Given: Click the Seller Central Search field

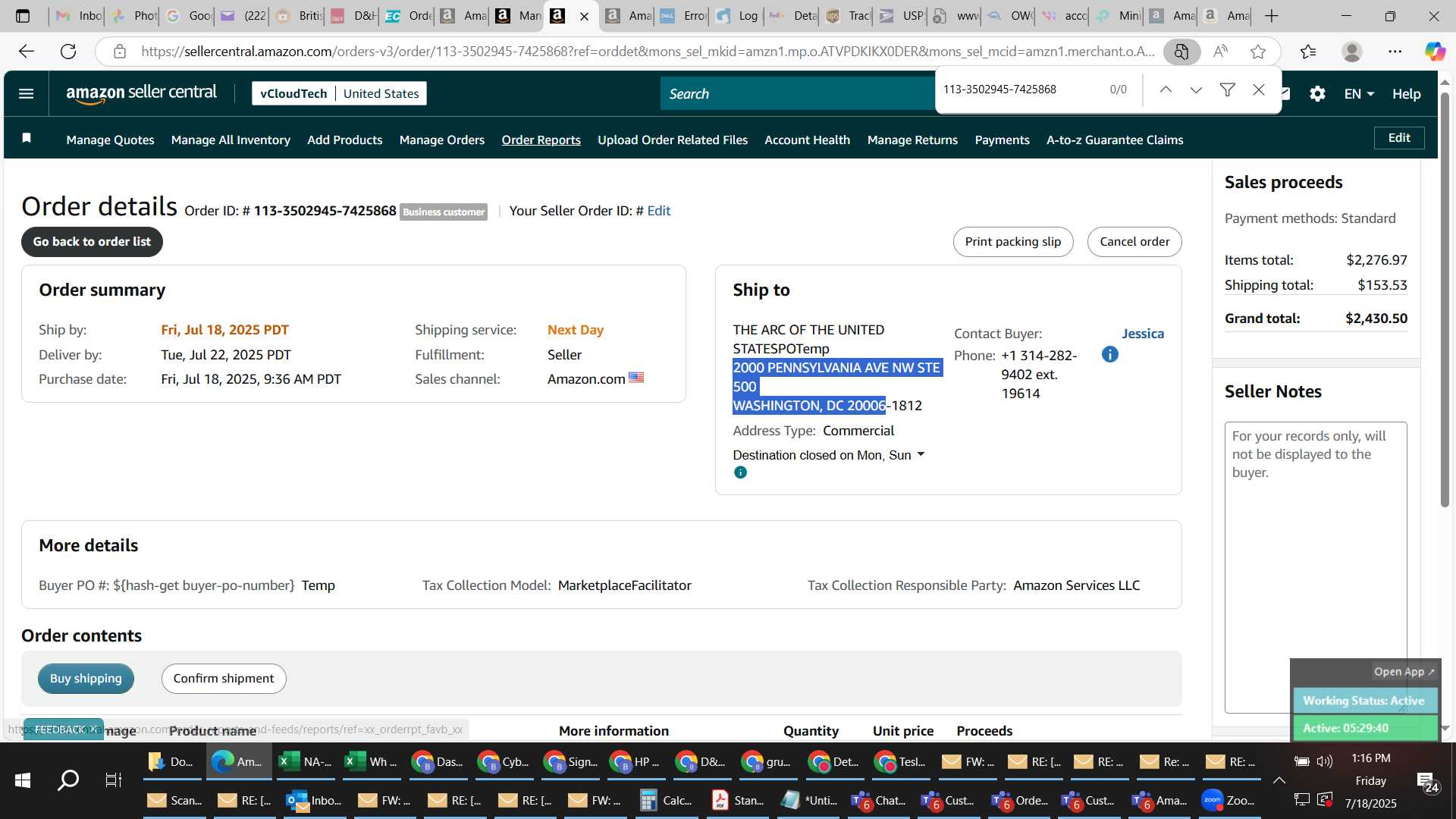Looking at the screenshot, I should pyautogui.click(x=796, y=93).
